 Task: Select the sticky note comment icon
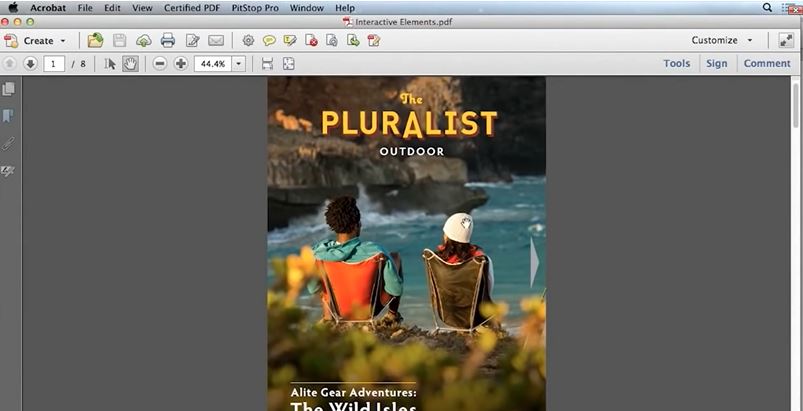pos(269,40)
